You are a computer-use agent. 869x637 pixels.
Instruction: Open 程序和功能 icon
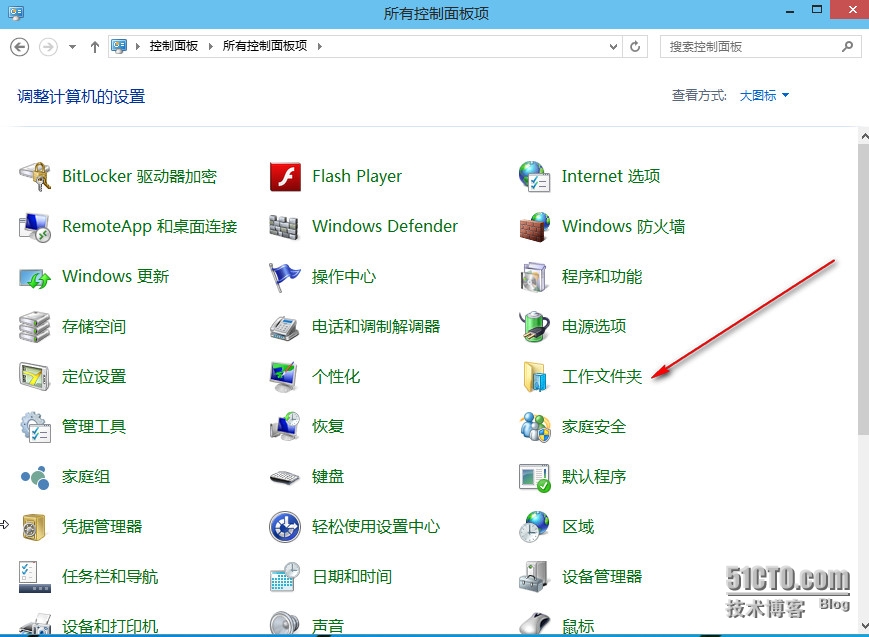coord(534,277)
